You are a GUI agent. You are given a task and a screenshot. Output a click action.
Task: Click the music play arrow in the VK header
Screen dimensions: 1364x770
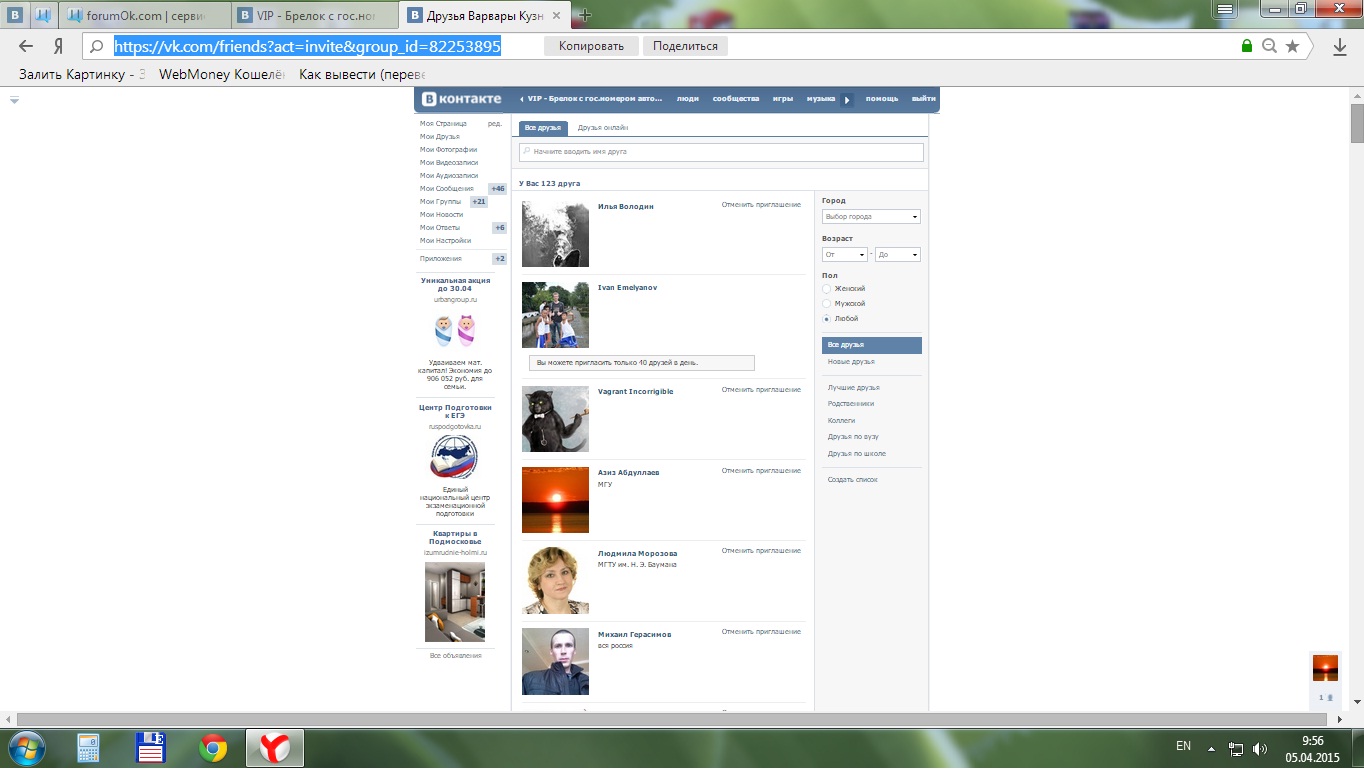847,99
